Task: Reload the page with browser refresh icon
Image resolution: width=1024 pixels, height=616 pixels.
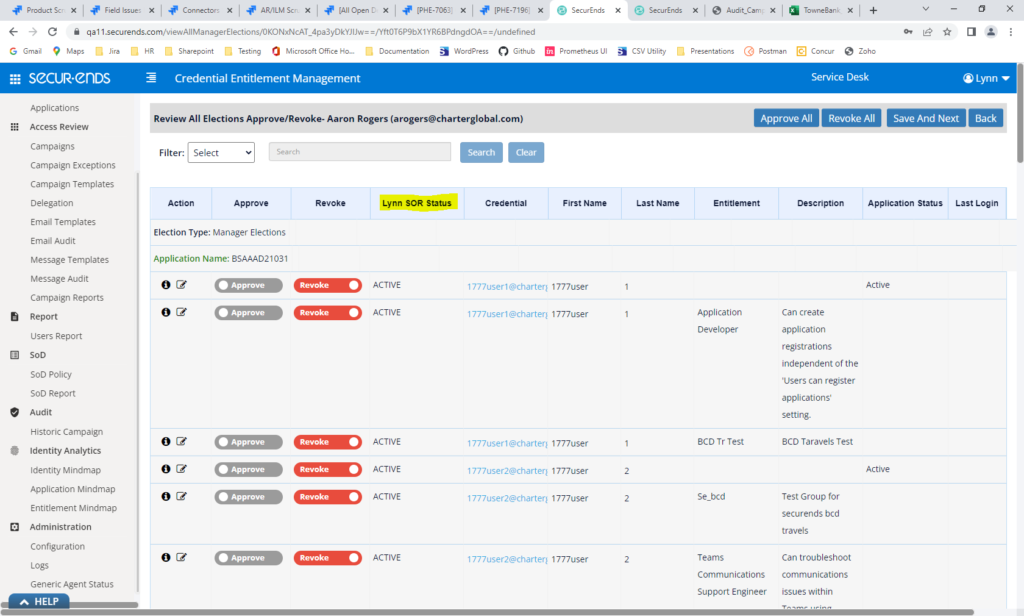Action: [x=52, y=31]
